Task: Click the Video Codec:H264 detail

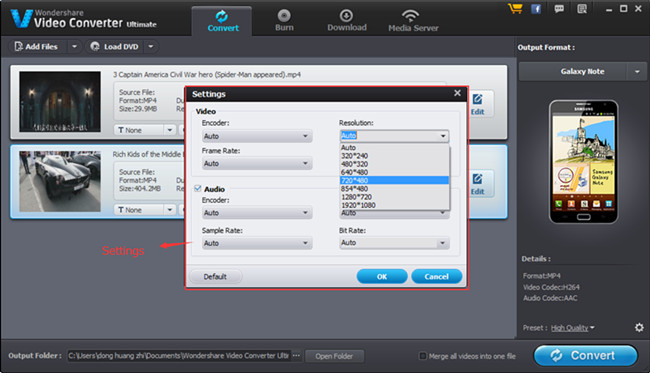Action: pyautogui.click(x=551, y=287)
